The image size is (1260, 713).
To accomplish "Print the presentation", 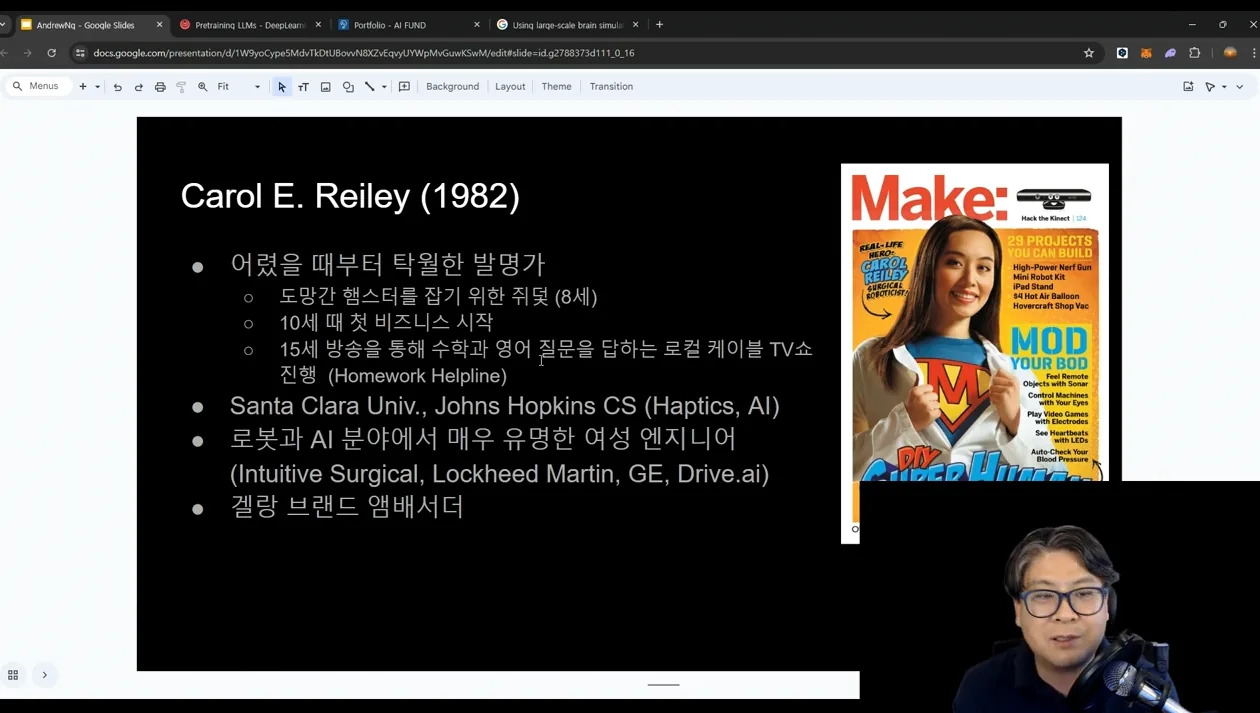I will click(160, 87).
